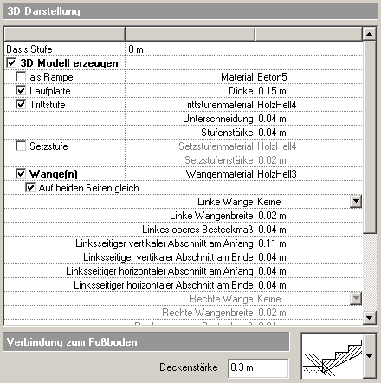The width and height of the screenshot is (381, 383).
Task: Uncheck the Laufplatte checkbox
Action: (x=21, y=90)
